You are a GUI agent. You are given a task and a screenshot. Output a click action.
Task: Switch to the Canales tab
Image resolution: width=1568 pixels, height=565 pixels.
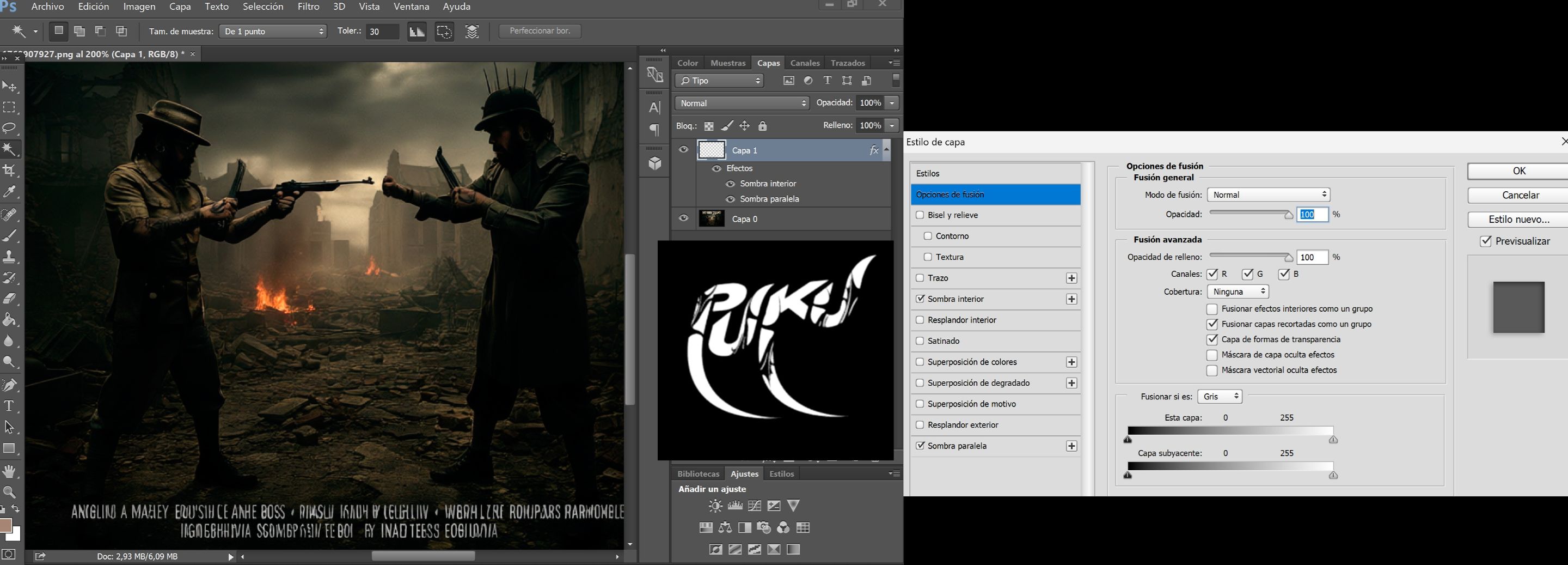click(x=805, y=63)
